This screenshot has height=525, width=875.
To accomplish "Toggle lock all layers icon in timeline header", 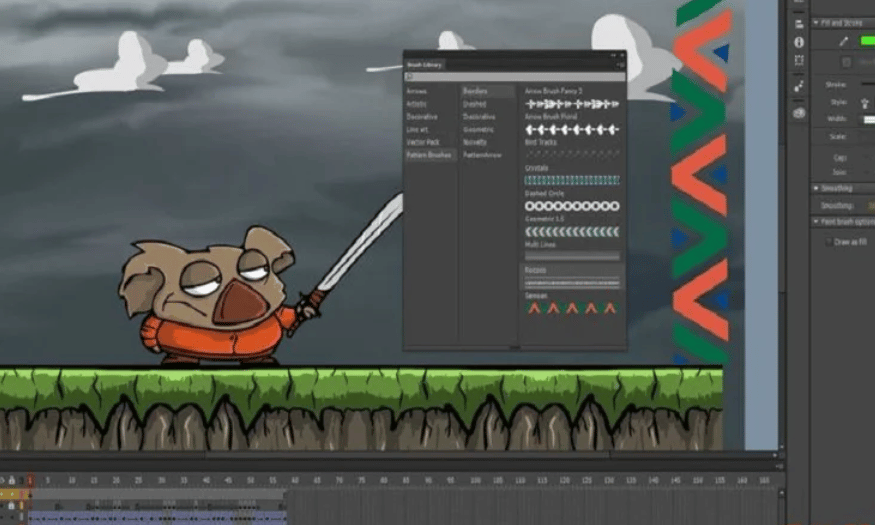I will 11,480.
